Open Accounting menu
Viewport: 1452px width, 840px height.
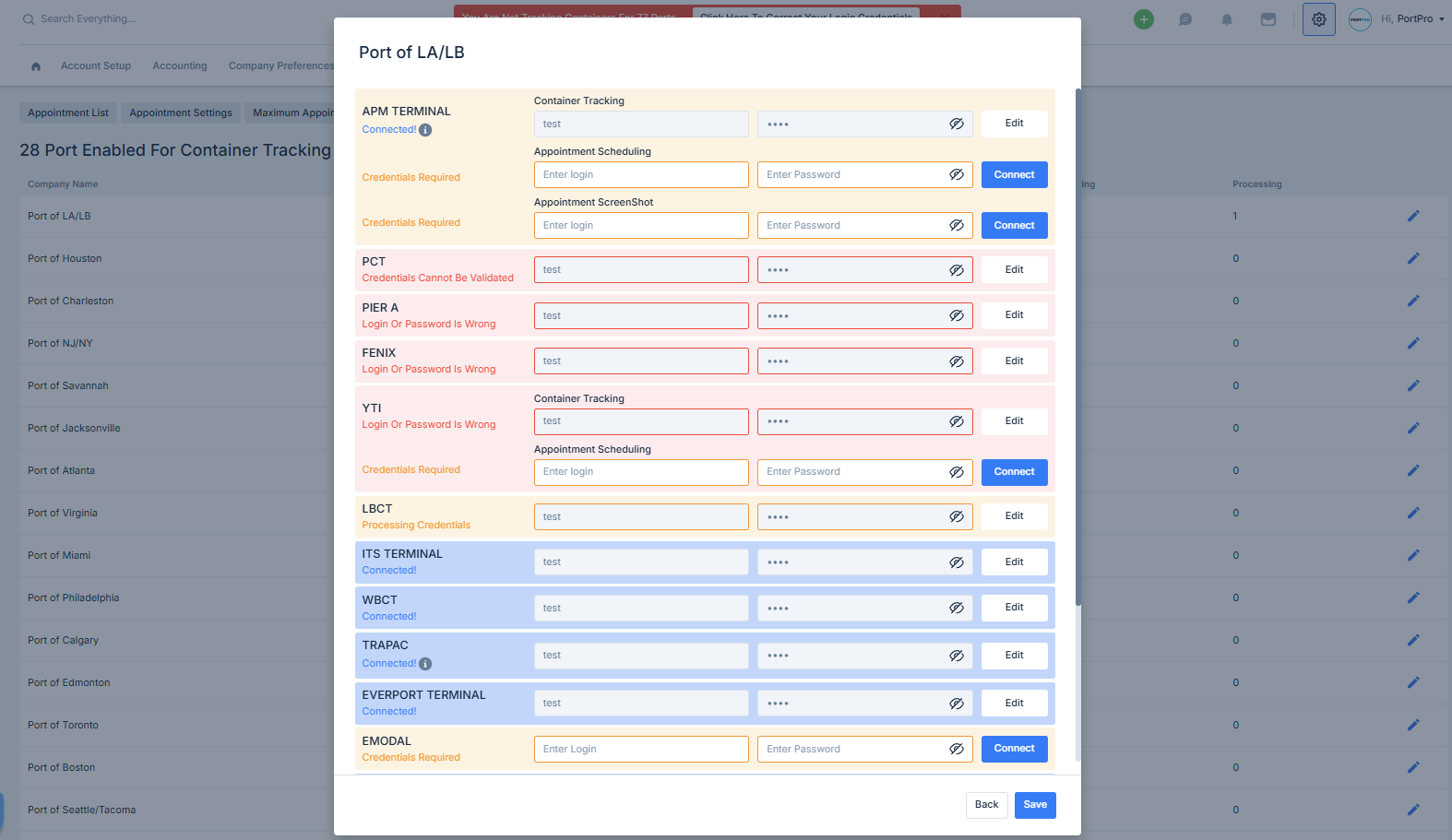point(180,66)
